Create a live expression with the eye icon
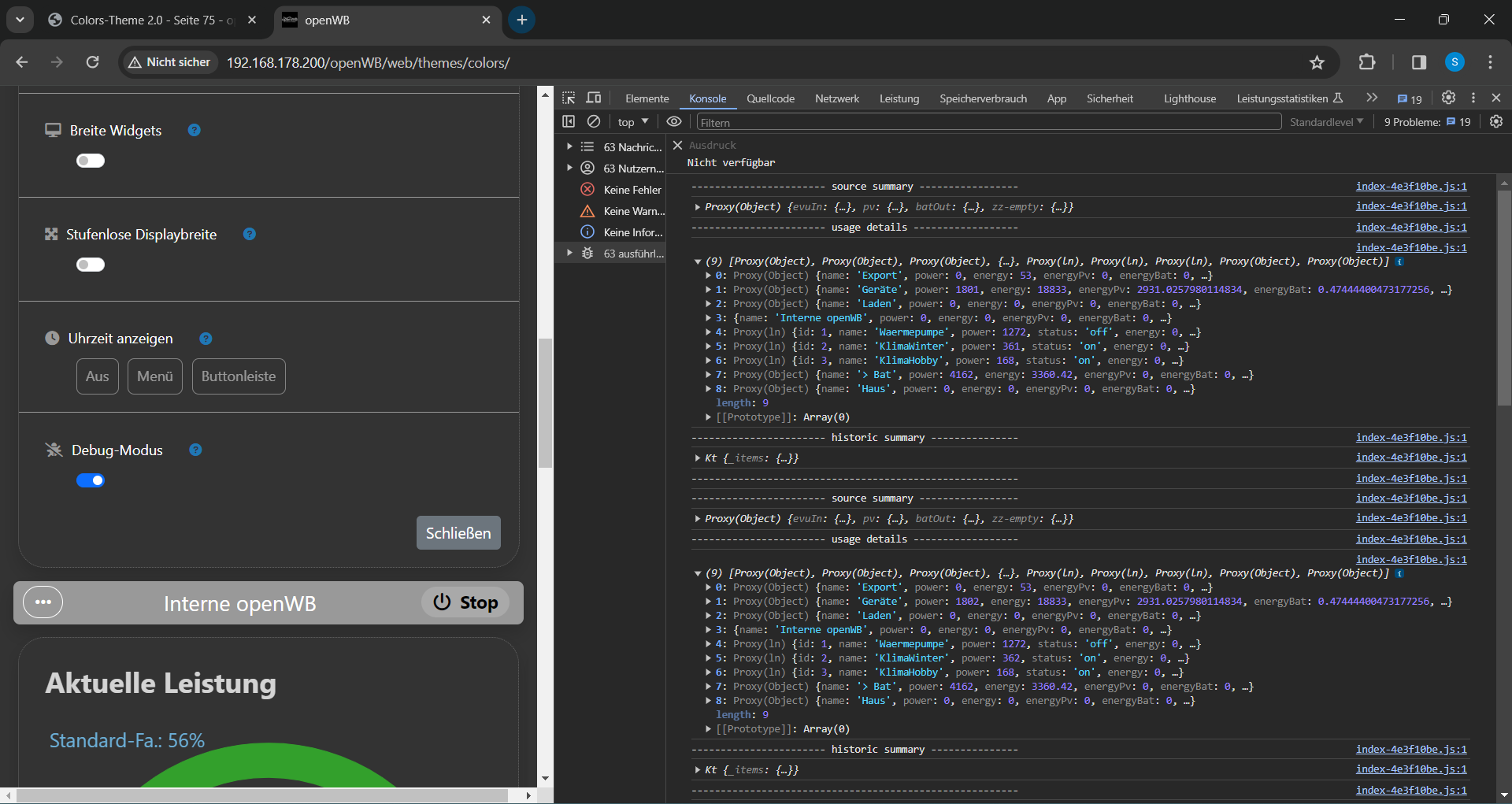 (674, 121)
